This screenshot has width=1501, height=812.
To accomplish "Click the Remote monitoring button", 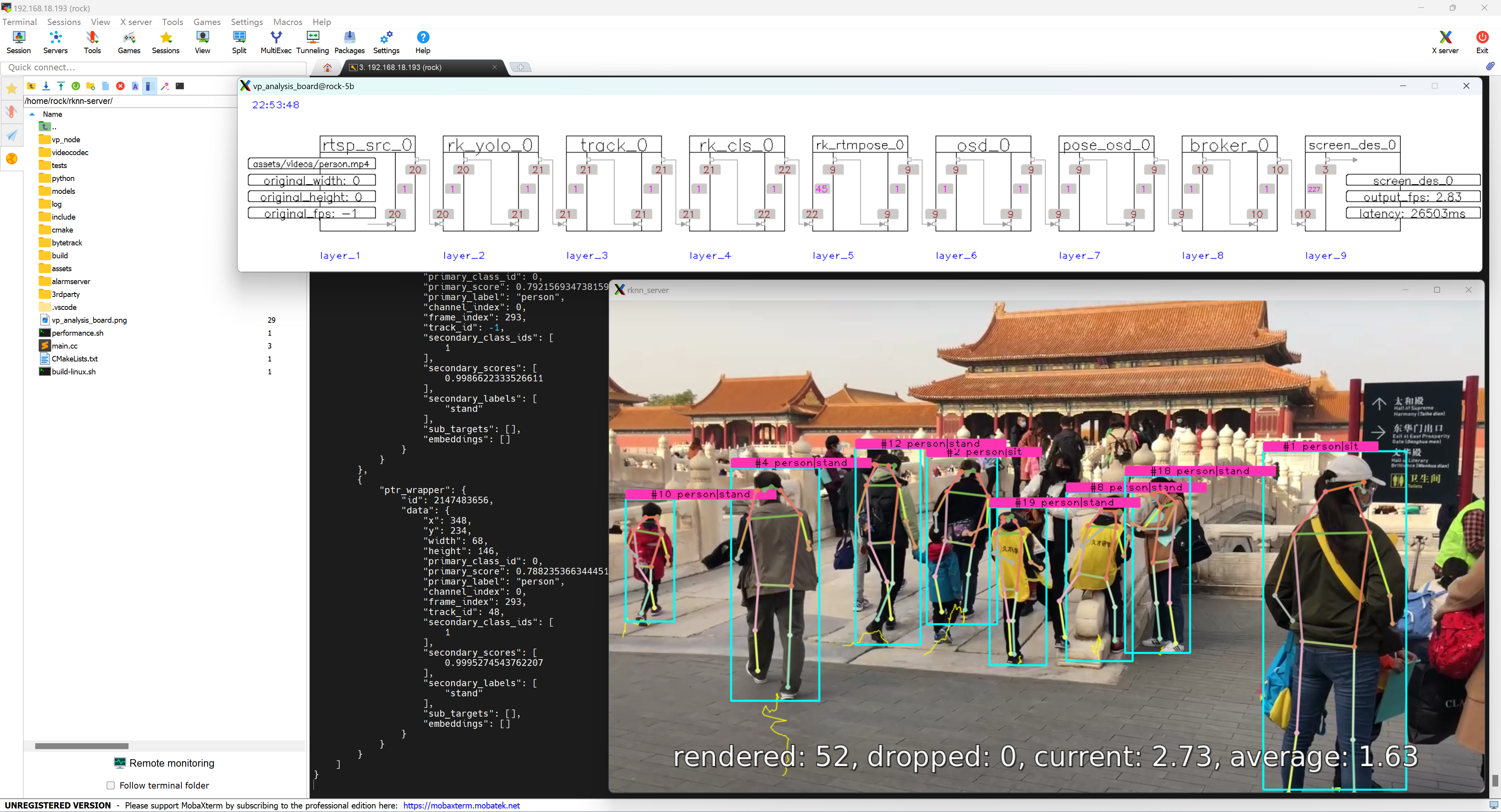I will [x=164, y=763].
